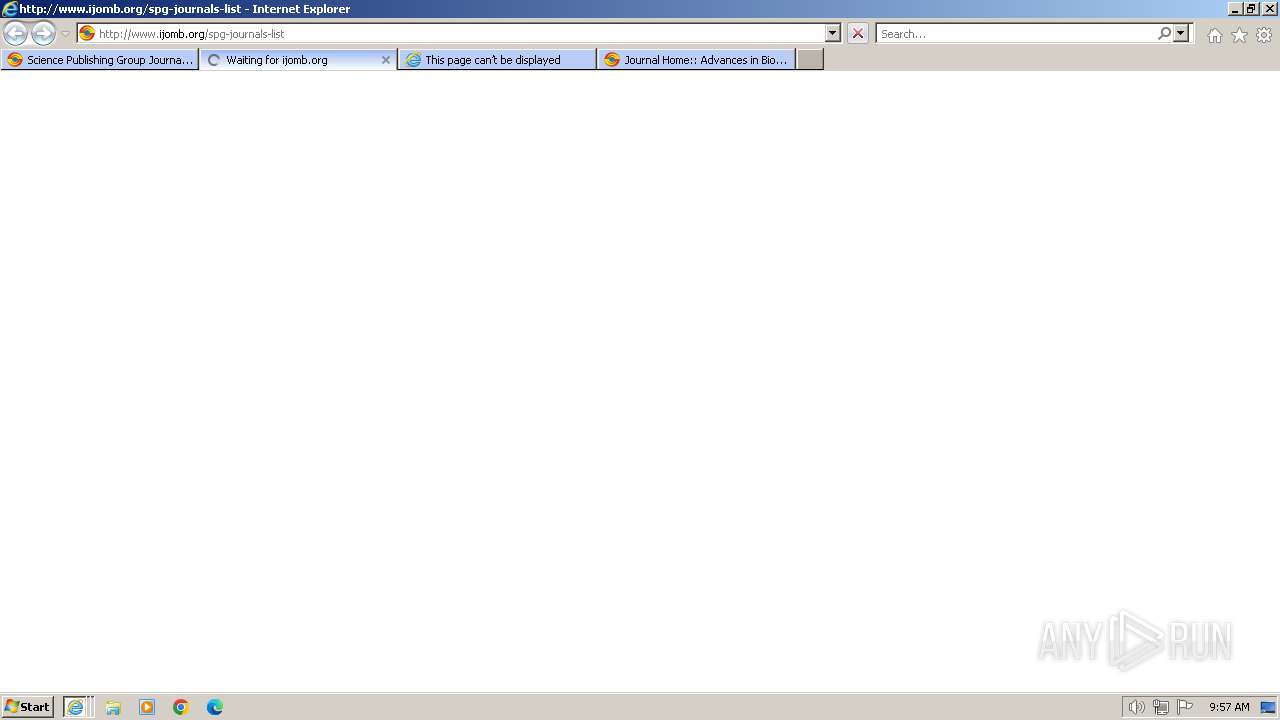The width and height of the screenshot is (1280, 720).
Task: Open Action Center flag icon
Action: (1185, 707)
